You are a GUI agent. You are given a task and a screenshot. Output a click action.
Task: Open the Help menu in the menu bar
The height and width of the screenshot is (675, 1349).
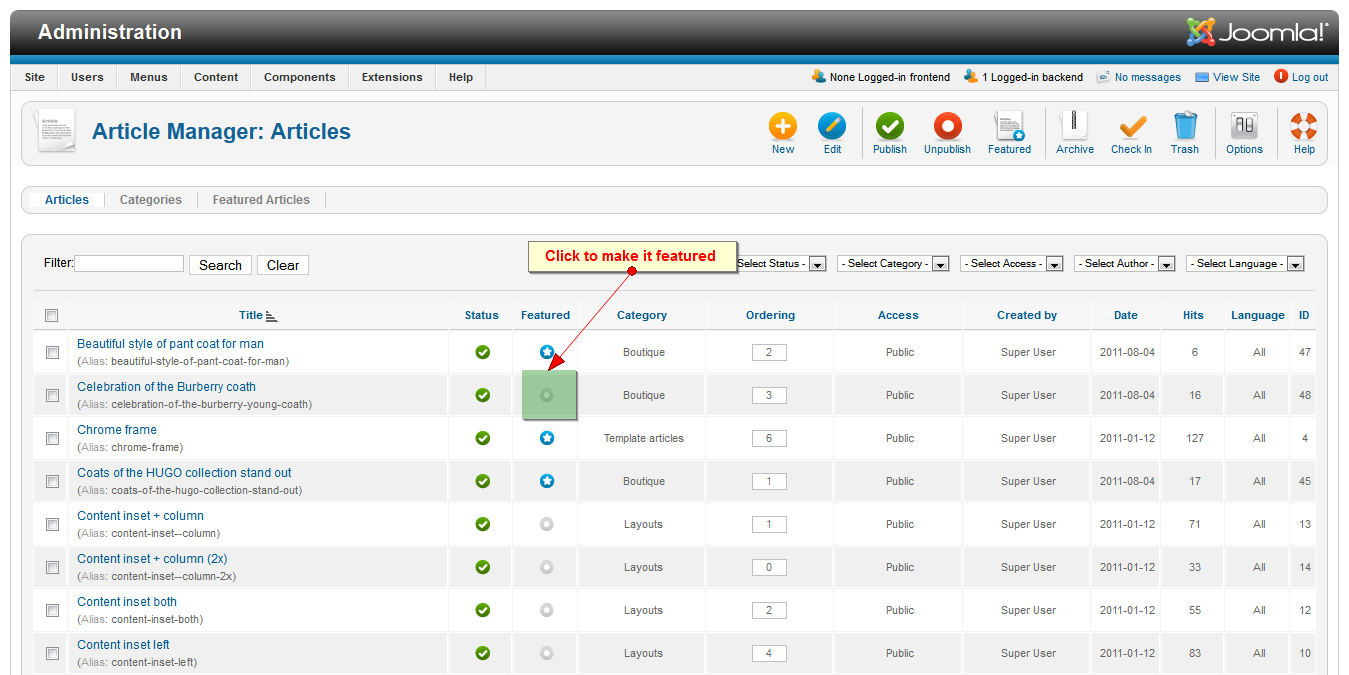point(461,77)
